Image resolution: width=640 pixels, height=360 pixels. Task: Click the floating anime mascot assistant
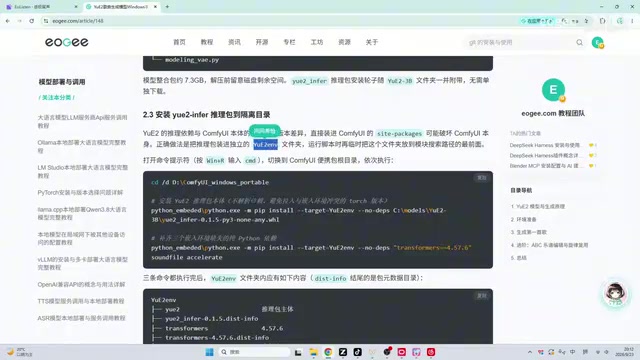pos(616,294)
